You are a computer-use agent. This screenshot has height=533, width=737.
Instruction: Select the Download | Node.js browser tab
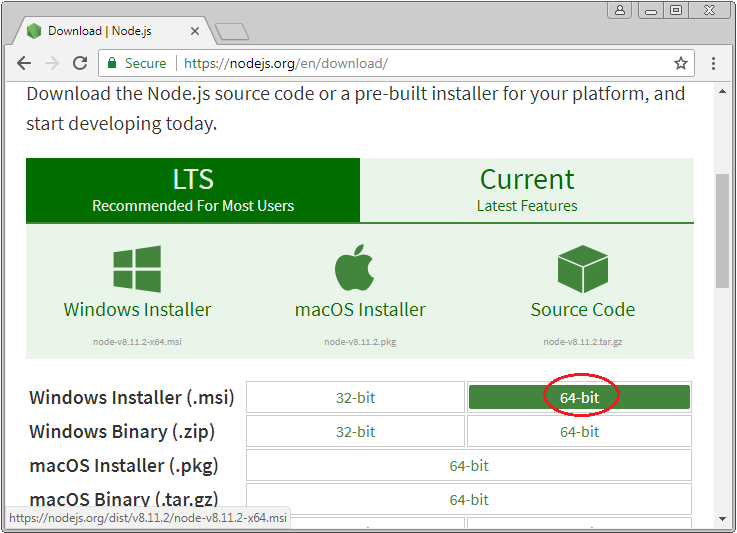click(115, 31)
